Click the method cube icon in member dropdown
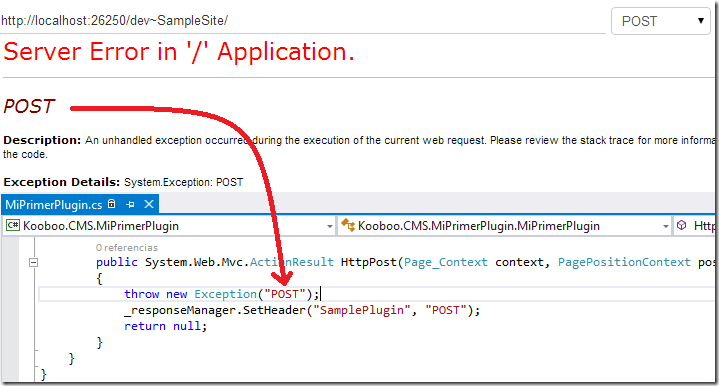Image resolution: width=719 pixels, height=386 pixels. (681, 225)
